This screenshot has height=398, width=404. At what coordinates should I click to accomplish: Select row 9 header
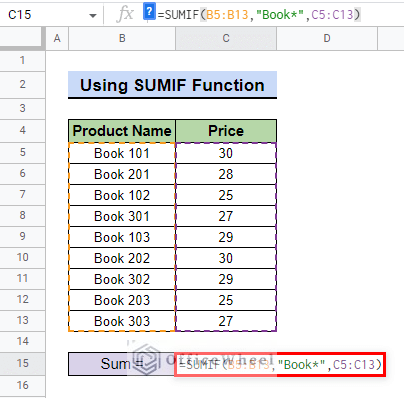click(x=22, y=237)
